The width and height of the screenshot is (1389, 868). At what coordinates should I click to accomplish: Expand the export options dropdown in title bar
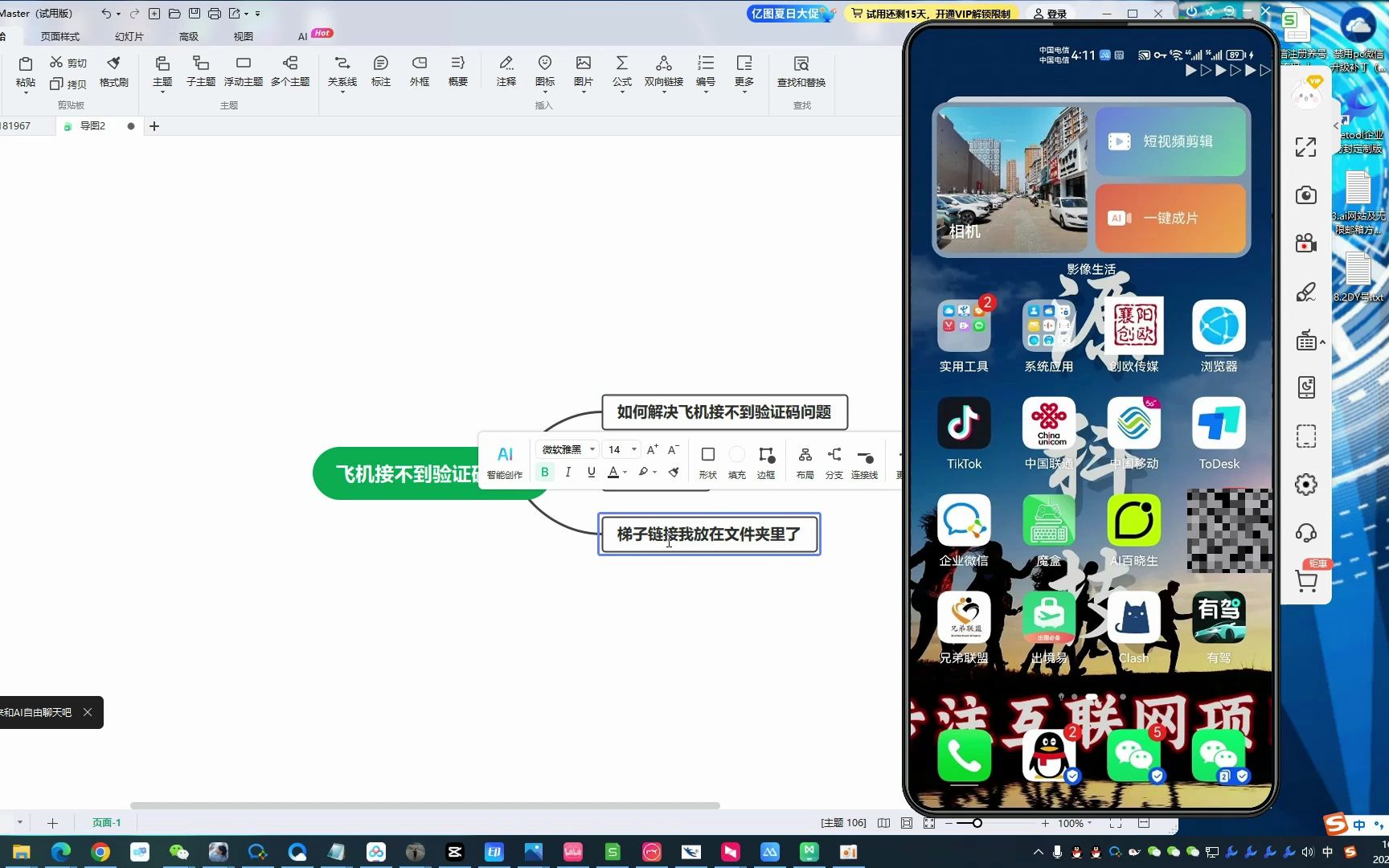245,14
